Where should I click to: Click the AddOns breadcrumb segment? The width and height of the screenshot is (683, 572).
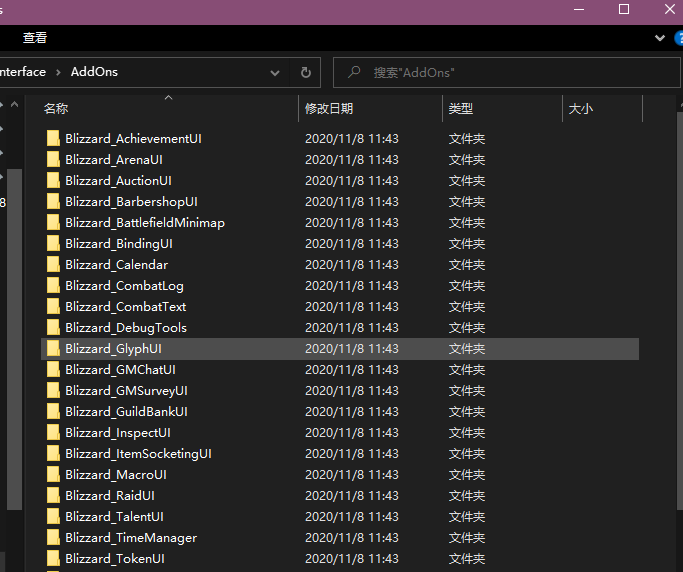coord(94,72)
